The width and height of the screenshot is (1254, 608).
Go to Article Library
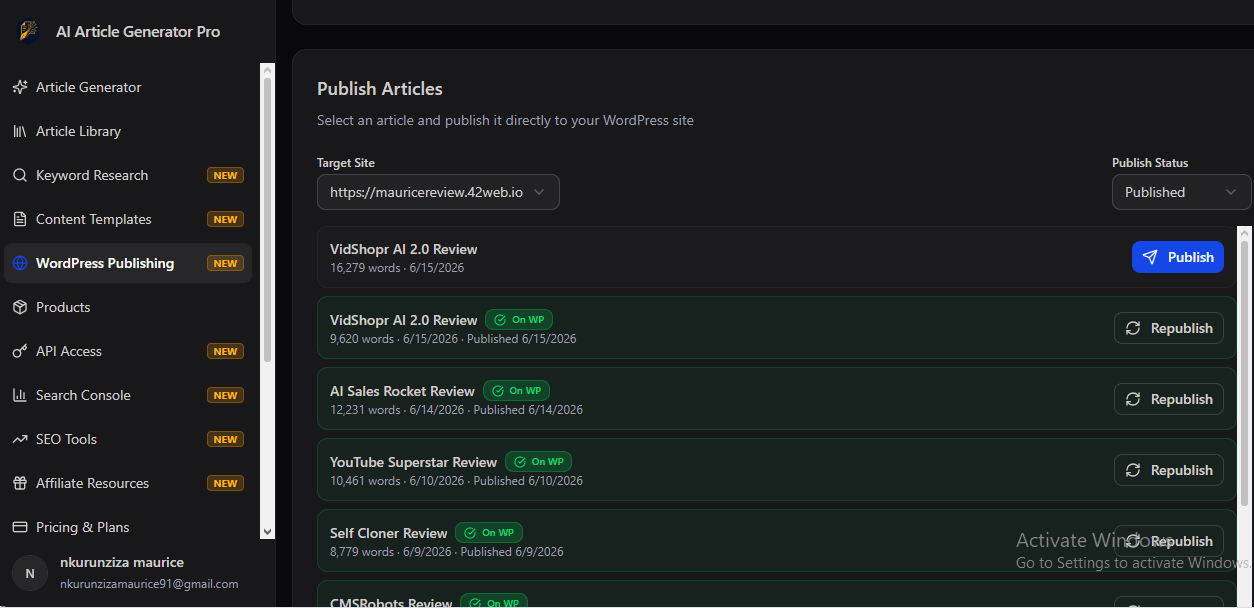click(128, 131)
